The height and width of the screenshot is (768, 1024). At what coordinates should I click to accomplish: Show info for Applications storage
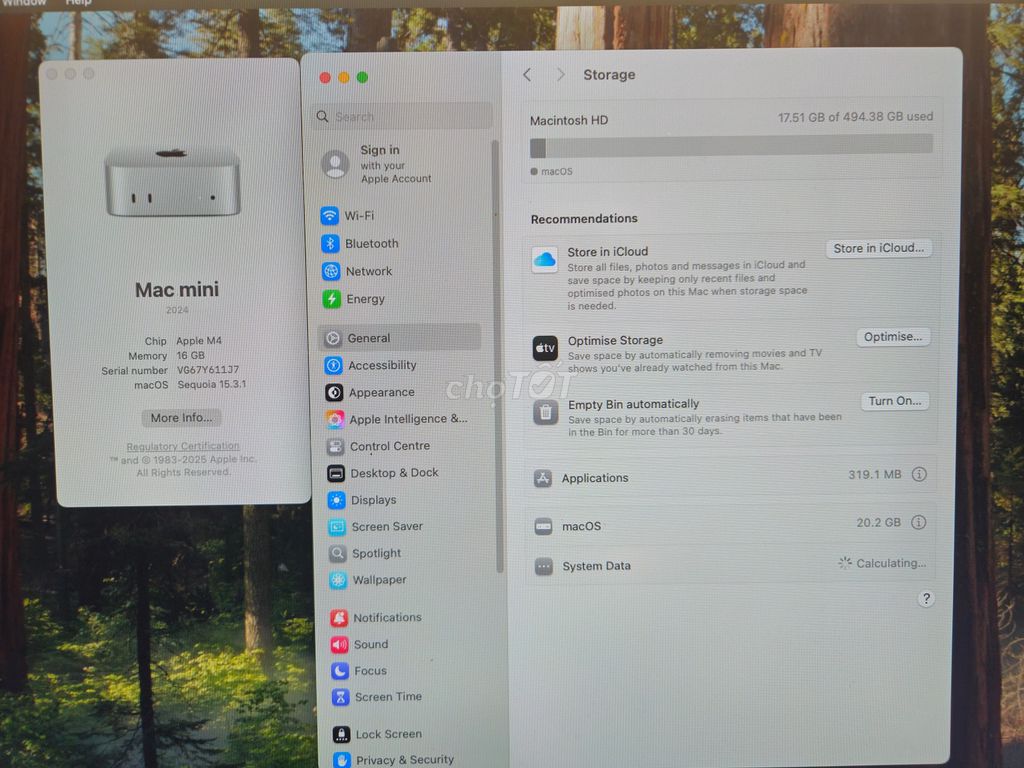(x=919, y=474)
